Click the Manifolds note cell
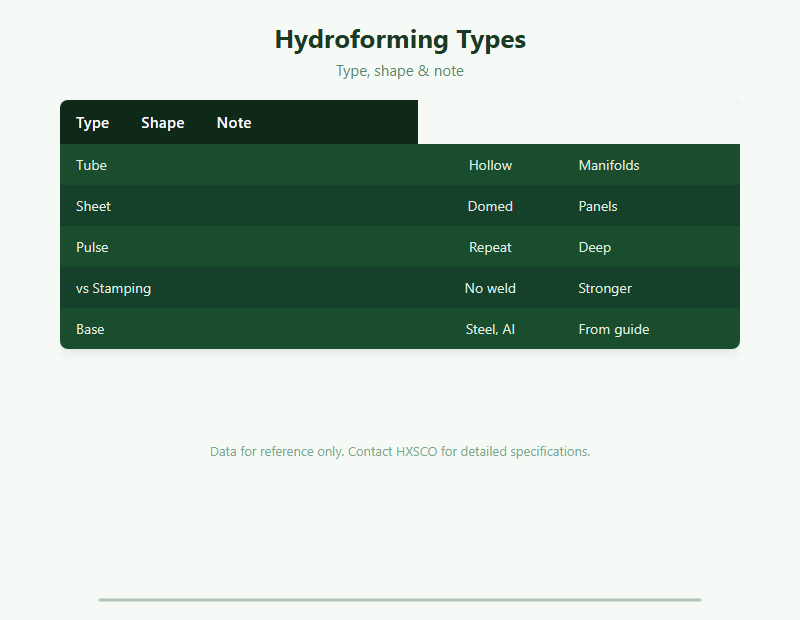Viewport: 800px width, 620px height. click(609, 165)
